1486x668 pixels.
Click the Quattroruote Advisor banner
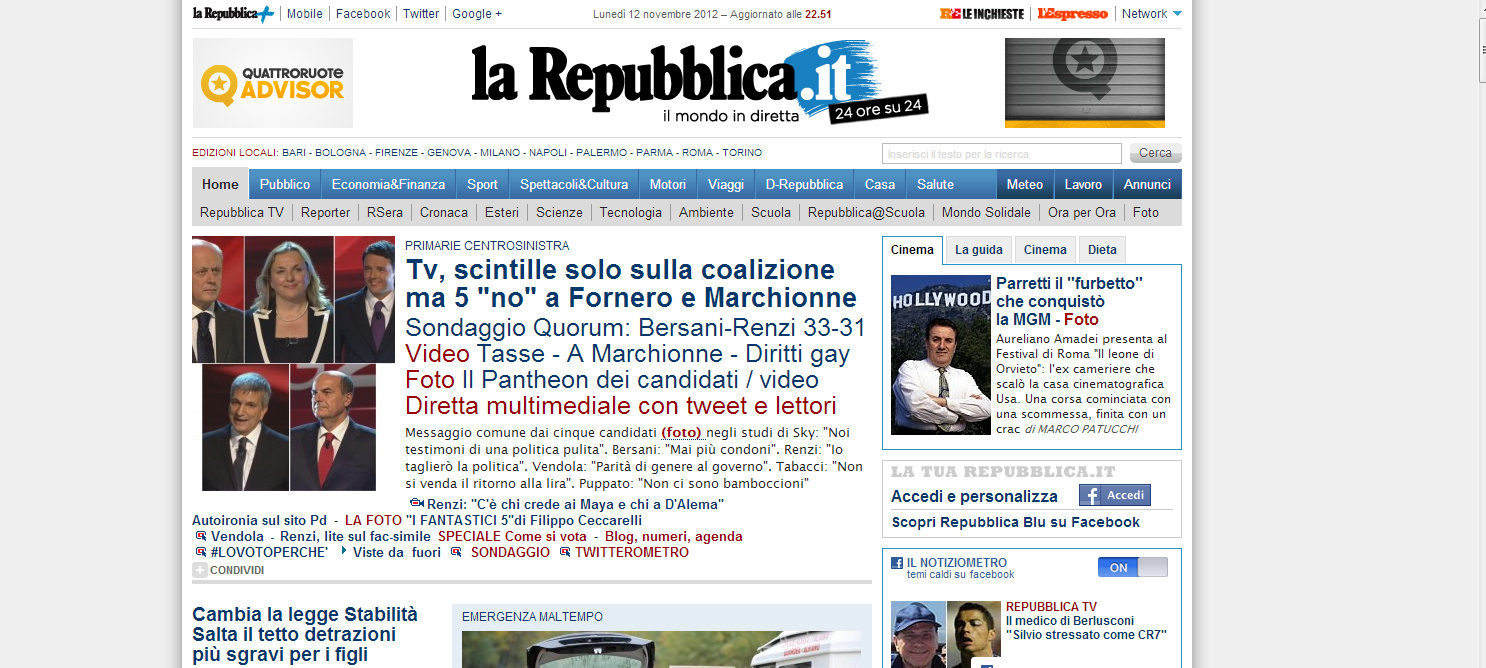(x=273, y=83)
